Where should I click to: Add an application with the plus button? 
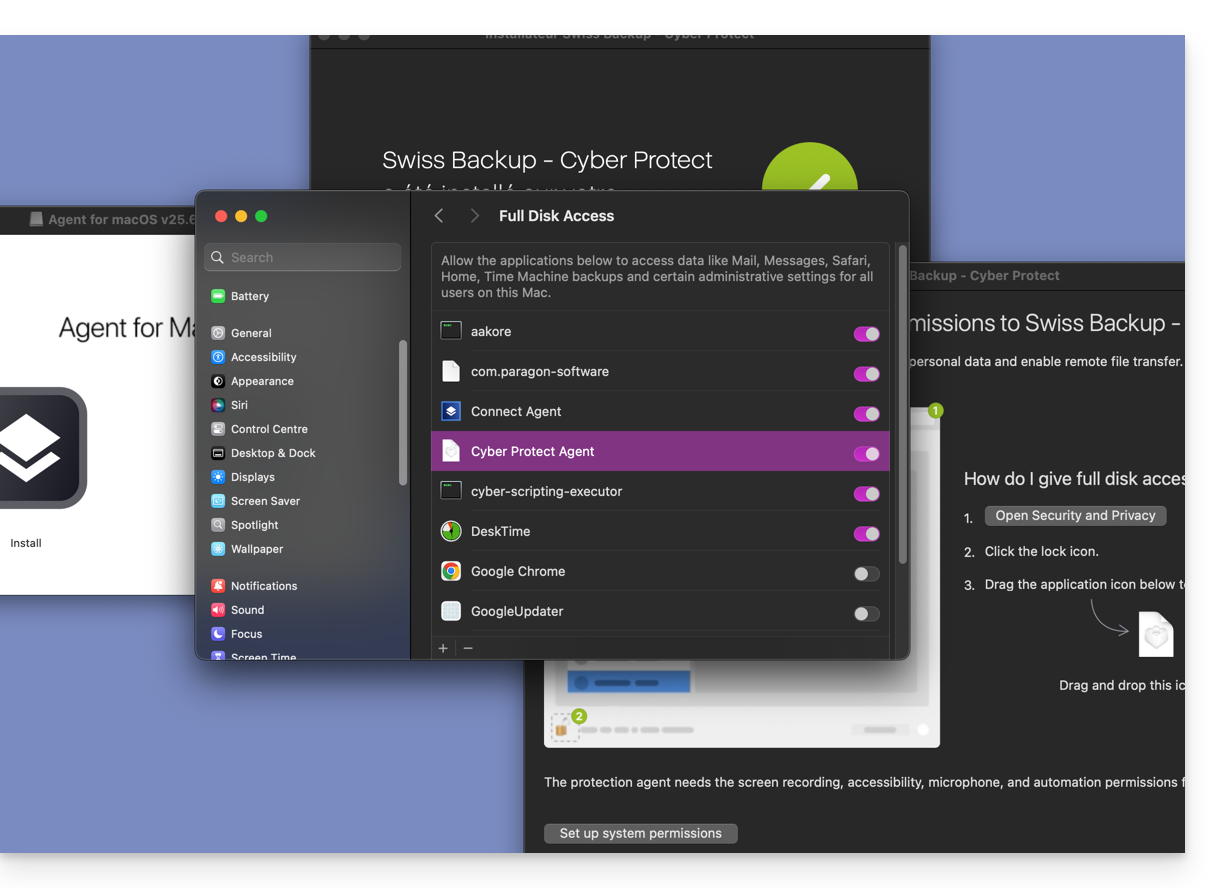[x=443, y=648]
